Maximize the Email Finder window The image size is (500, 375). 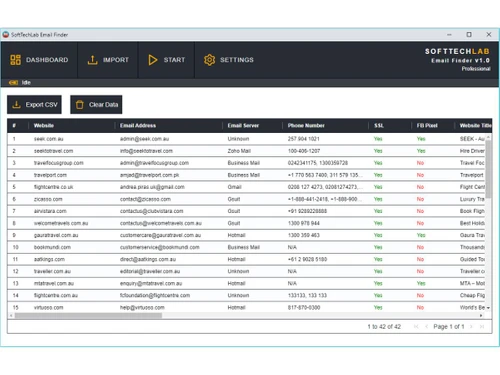pyautogui.click(x=469, y=34)
